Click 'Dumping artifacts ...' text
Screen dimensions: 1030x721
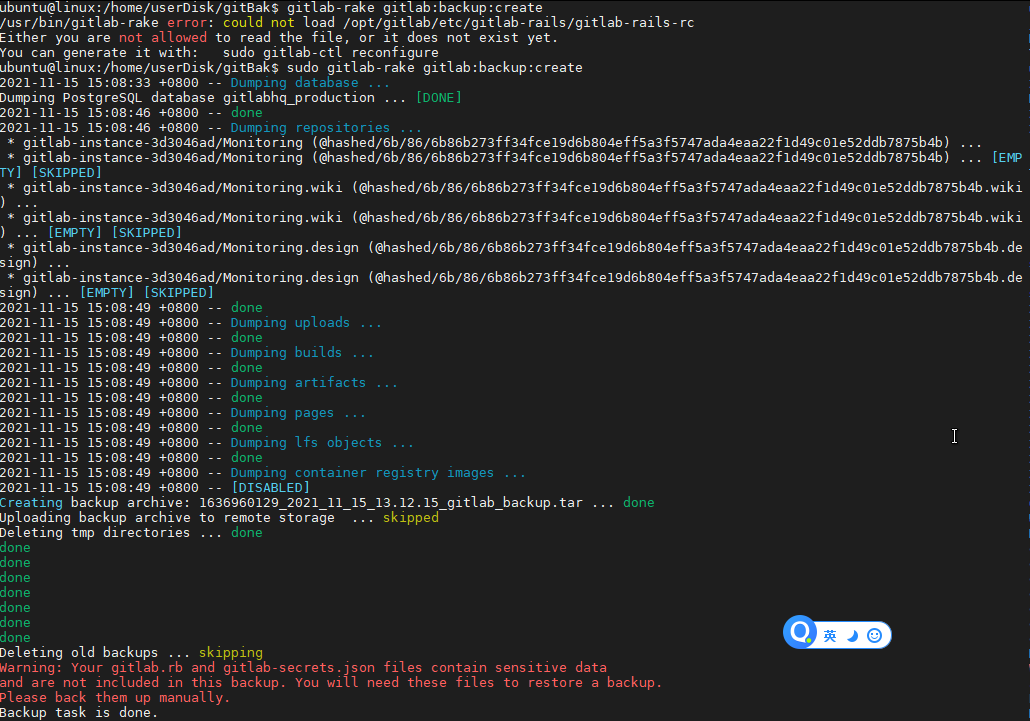314,383
